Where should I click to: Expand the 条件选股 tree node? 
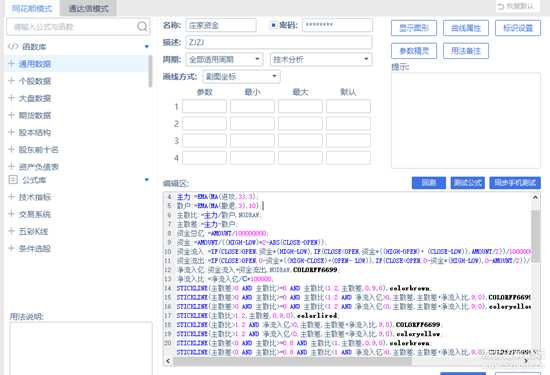point(11,248)
